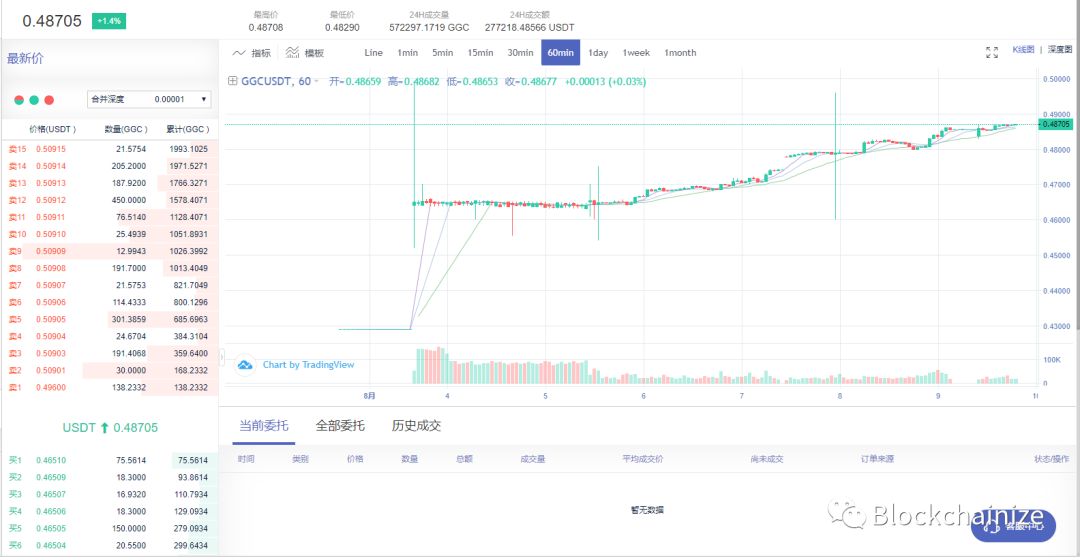The height and width of the screenshot is (560, 1080).
Task: Select buy order 买6 at 0.46504
Action: (110, 546)
